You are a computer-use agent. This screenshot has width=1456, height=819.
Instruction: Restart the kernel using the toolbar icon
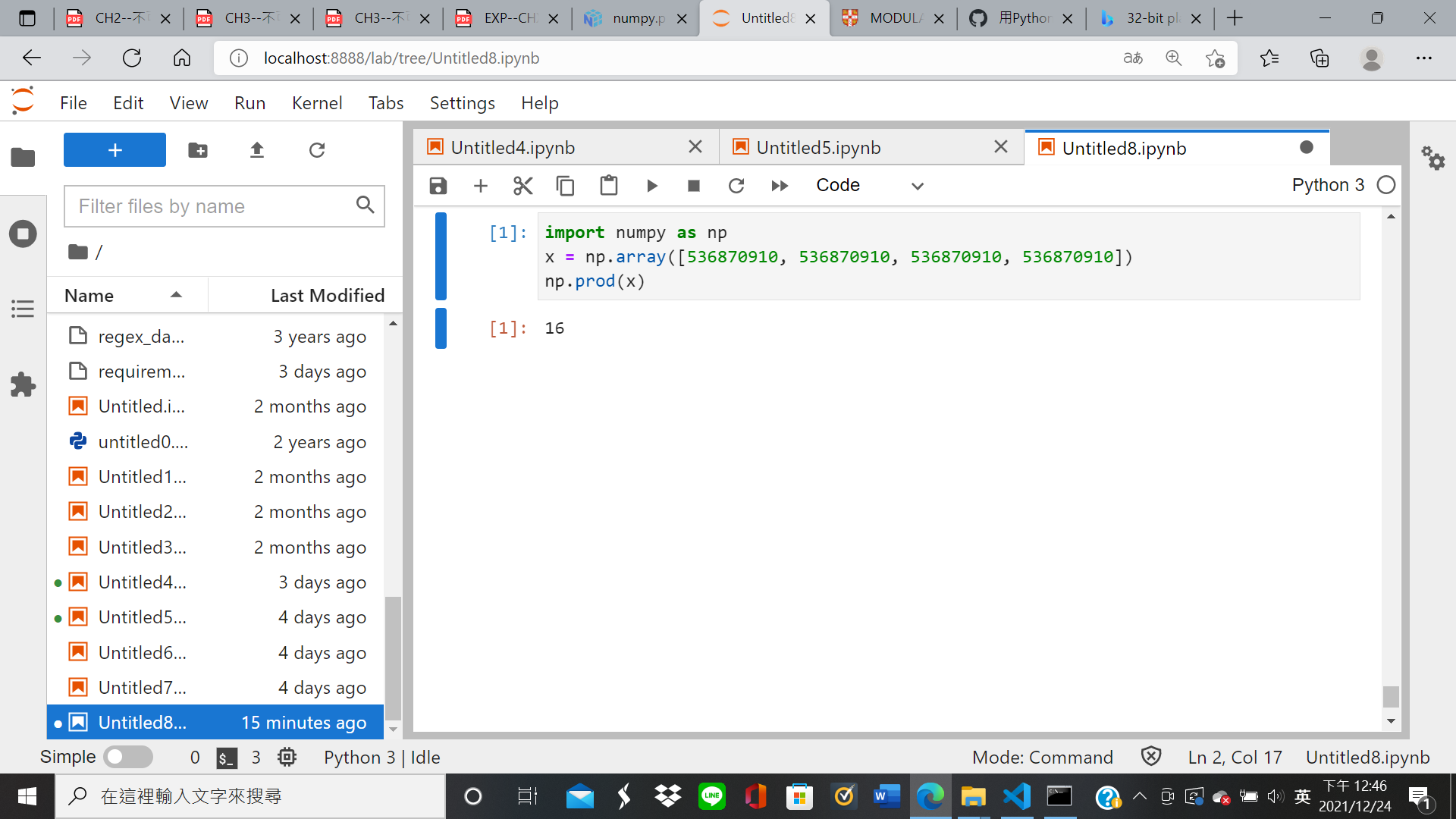736,185
